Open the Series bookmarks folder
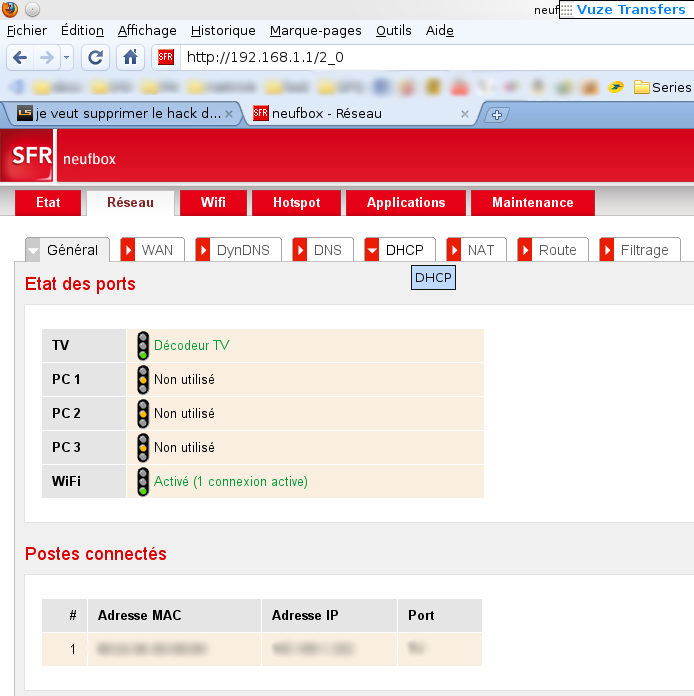 (662, 87)
